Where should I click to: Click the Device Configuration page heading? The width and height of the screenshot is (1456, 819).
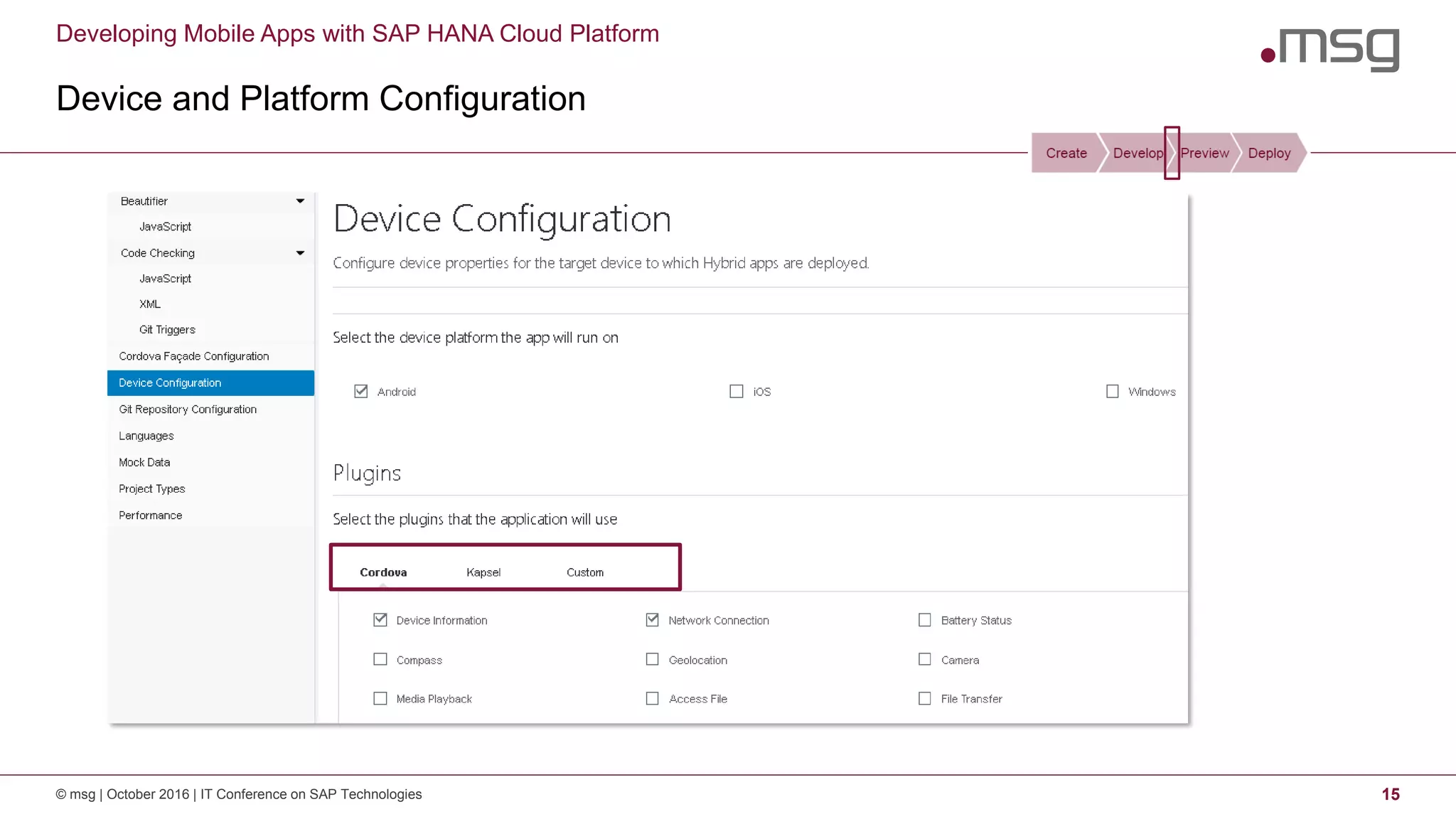pos(502,218)
